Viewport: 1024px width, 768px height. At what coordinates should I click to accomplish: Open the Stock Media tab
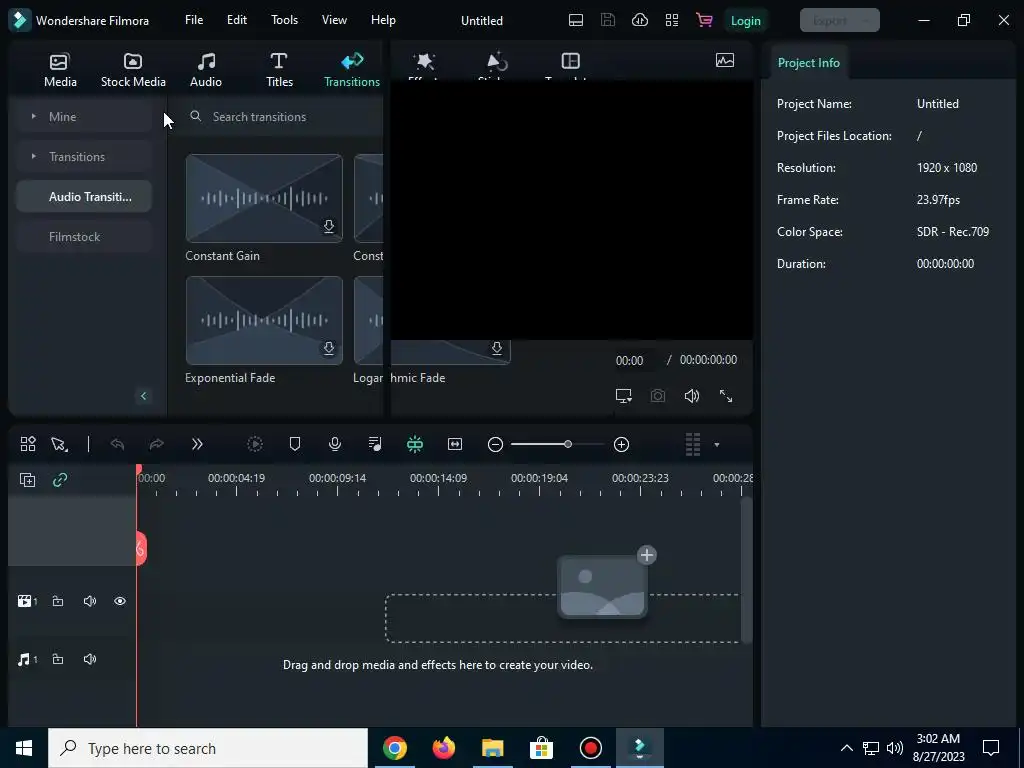click(x=133, y=70)
